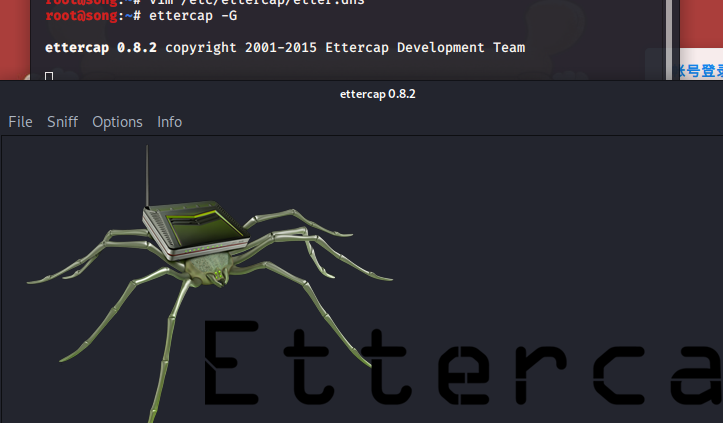Open the Info menu
This screenshot has height=423, width=723.
(170, 122)
